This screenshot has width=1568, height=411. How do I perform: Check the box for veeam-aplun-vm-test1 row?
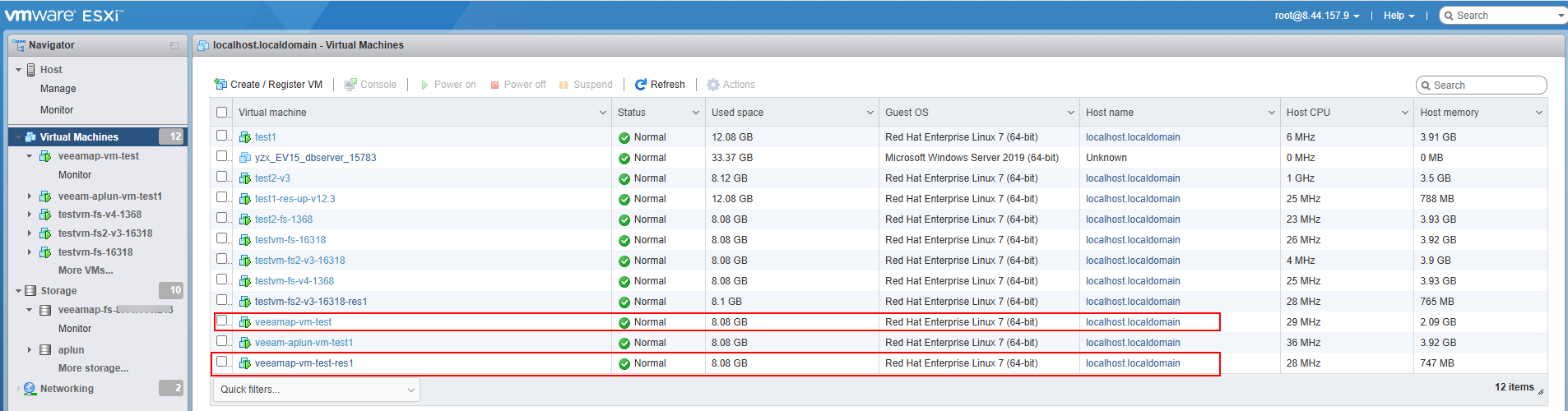point(222,341)
